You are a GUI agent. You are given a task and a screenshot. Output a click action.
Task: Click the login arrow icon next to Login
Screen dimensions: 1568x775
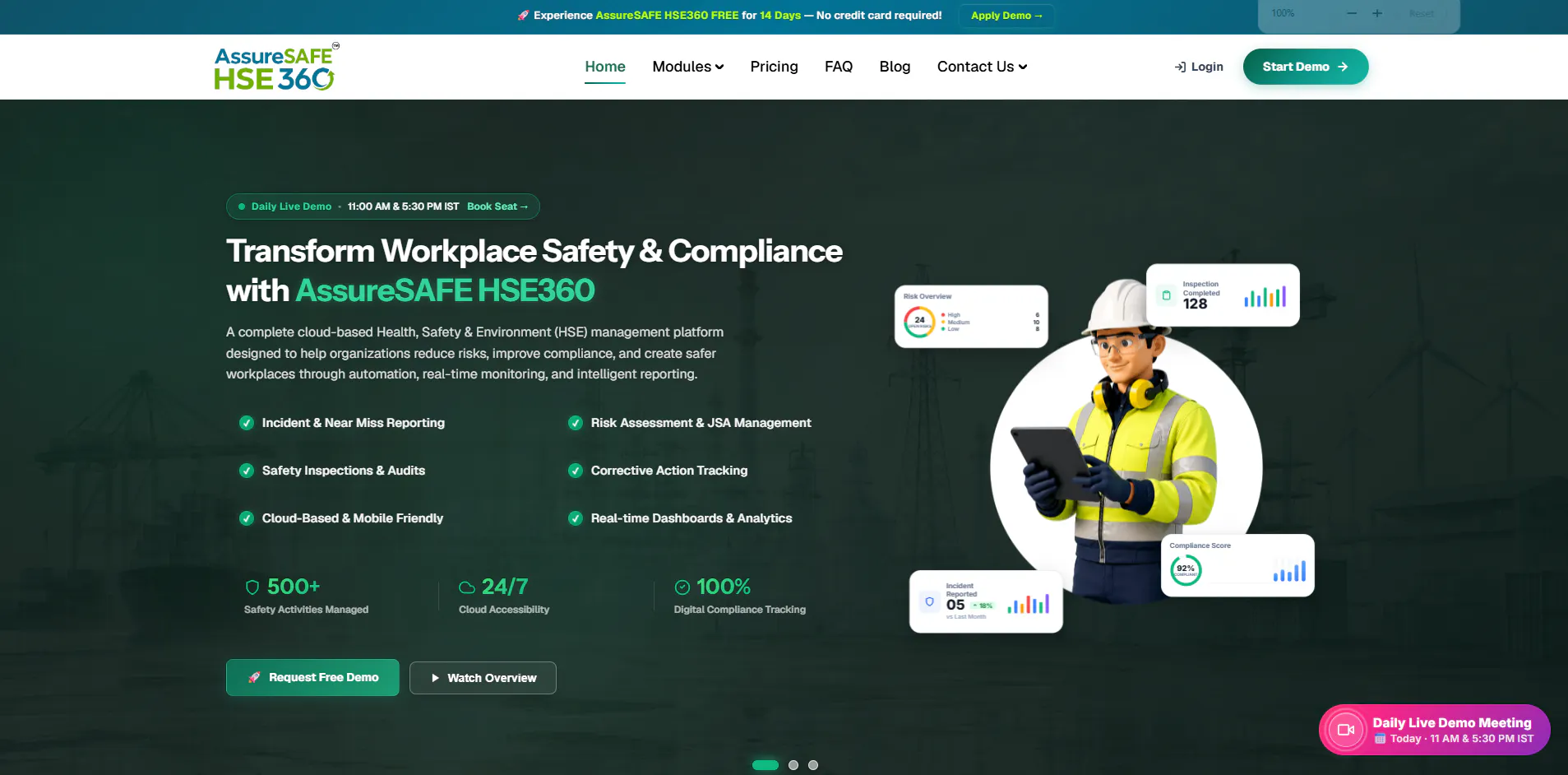1180,67
